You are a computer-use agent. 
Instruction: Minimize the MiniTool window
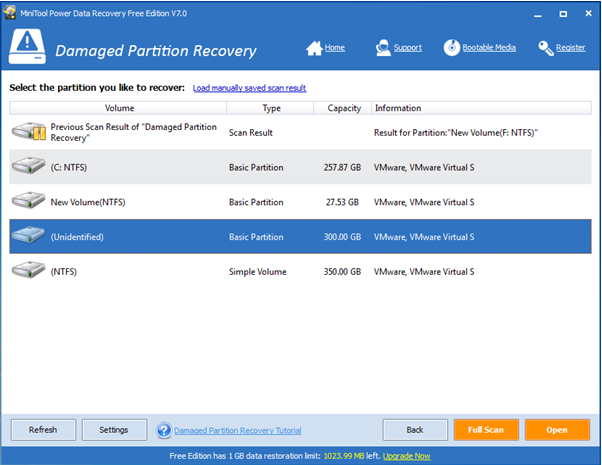[x=538, y=14]
